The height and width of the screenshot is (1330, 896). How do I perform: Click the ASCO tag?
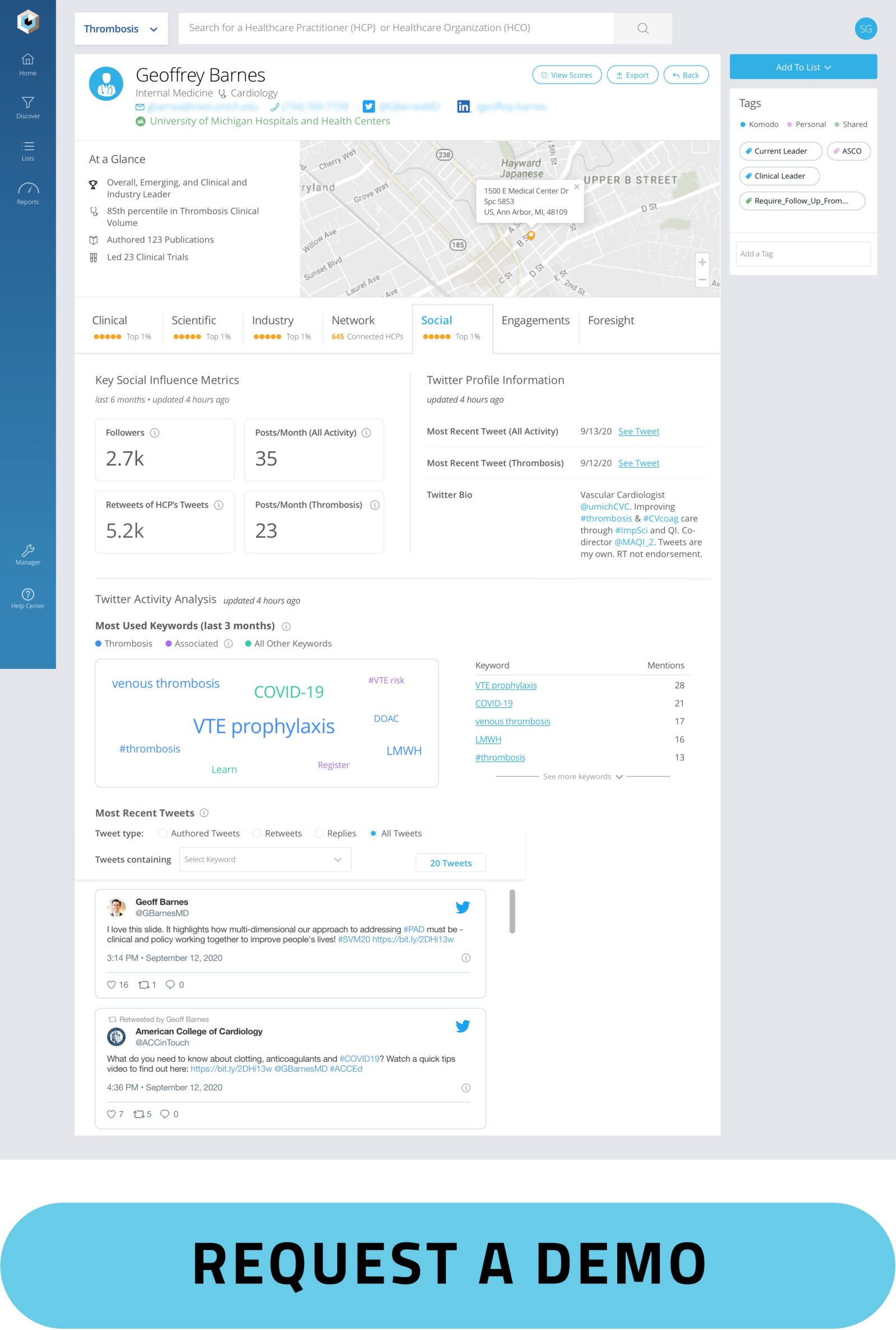(848, 151)
